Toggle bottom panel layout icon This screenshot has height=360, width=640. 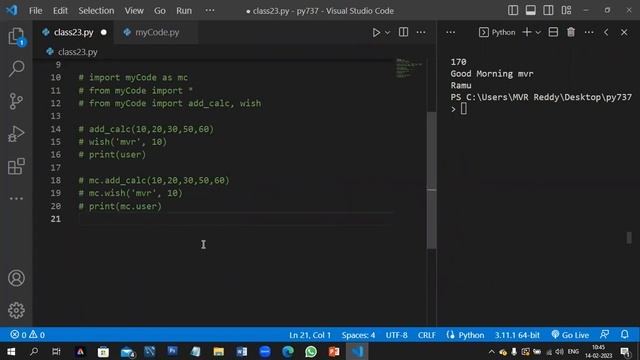531,11
